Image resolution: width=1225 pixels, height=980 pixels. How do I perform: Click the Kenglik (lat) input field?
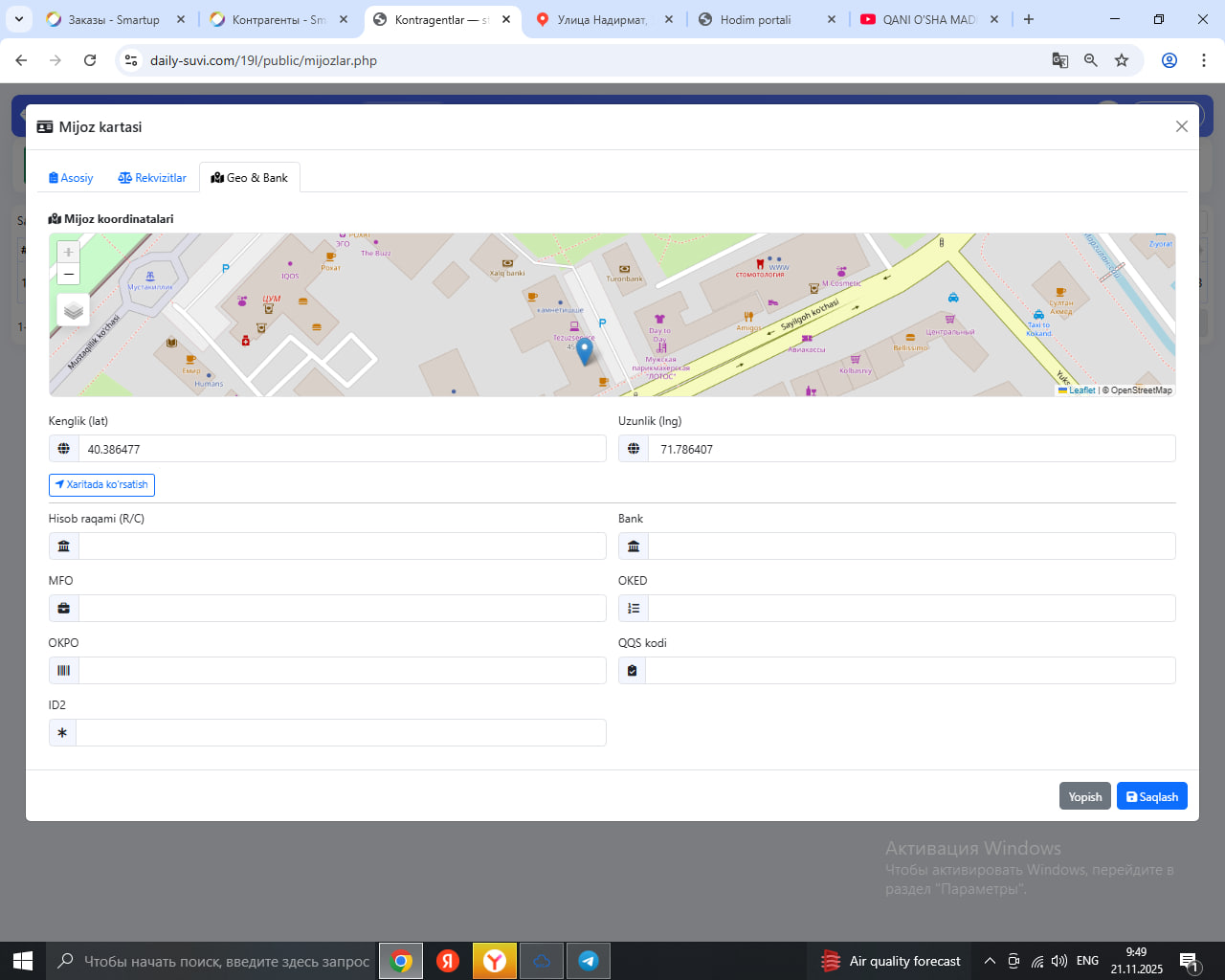coord(342,449)
